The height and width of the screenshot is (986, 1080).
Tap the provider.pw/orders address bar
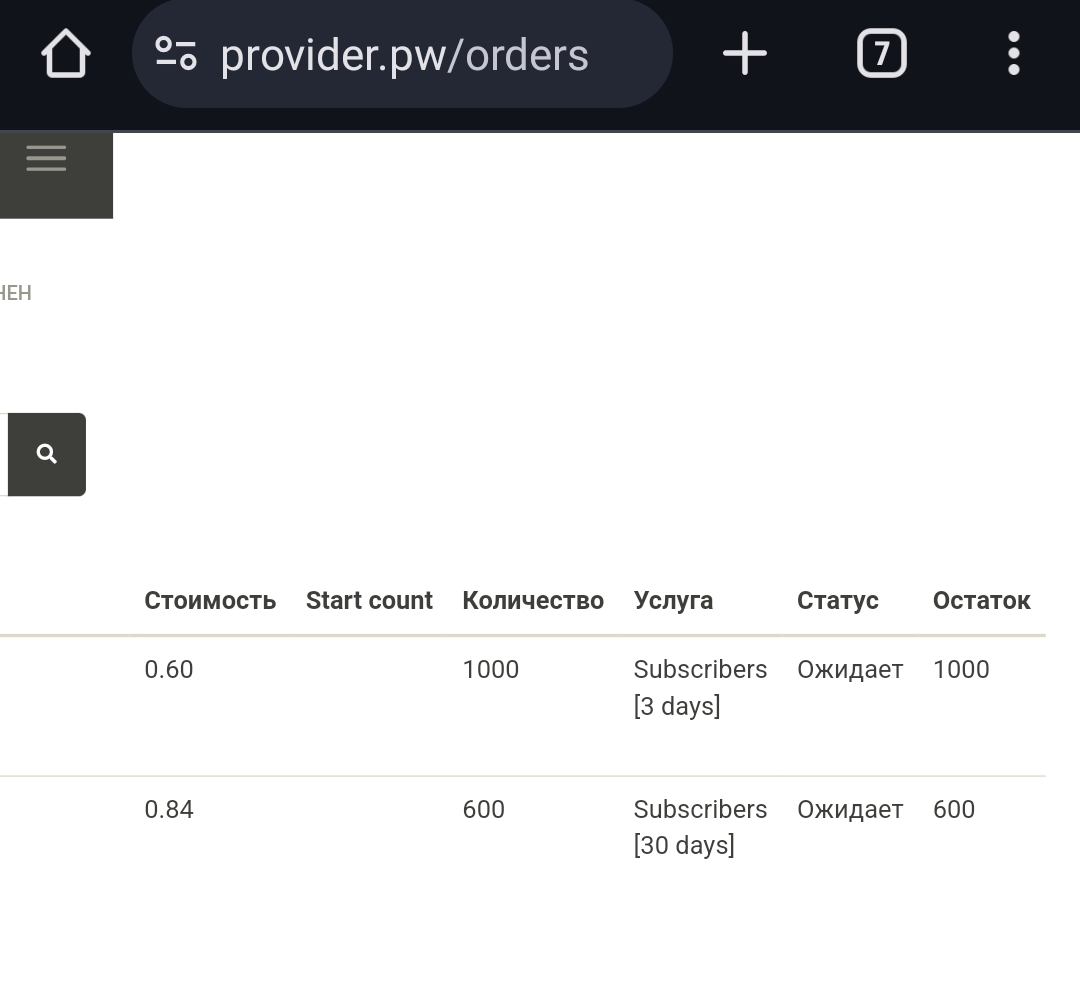coord(404,55)
